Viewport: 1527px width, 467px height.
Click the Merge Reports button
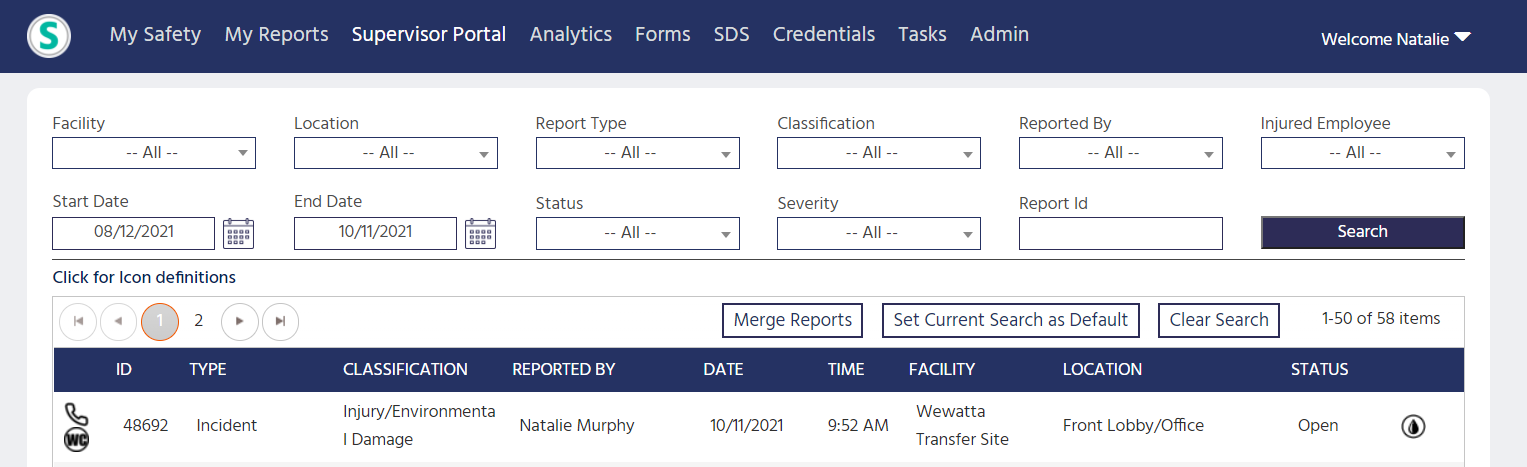(793, 320)
